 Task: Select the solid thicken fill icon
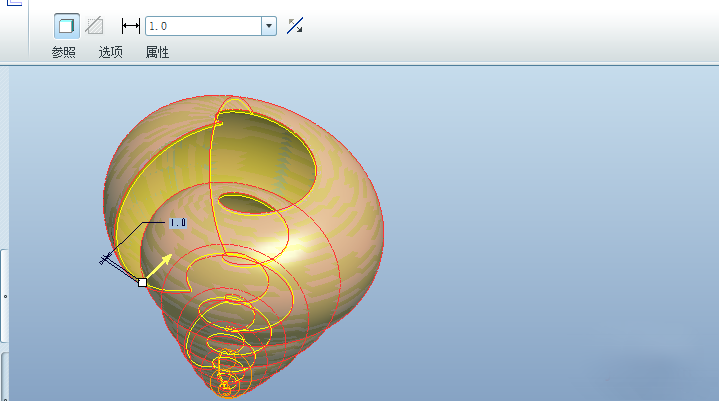(x=66, y=26)
